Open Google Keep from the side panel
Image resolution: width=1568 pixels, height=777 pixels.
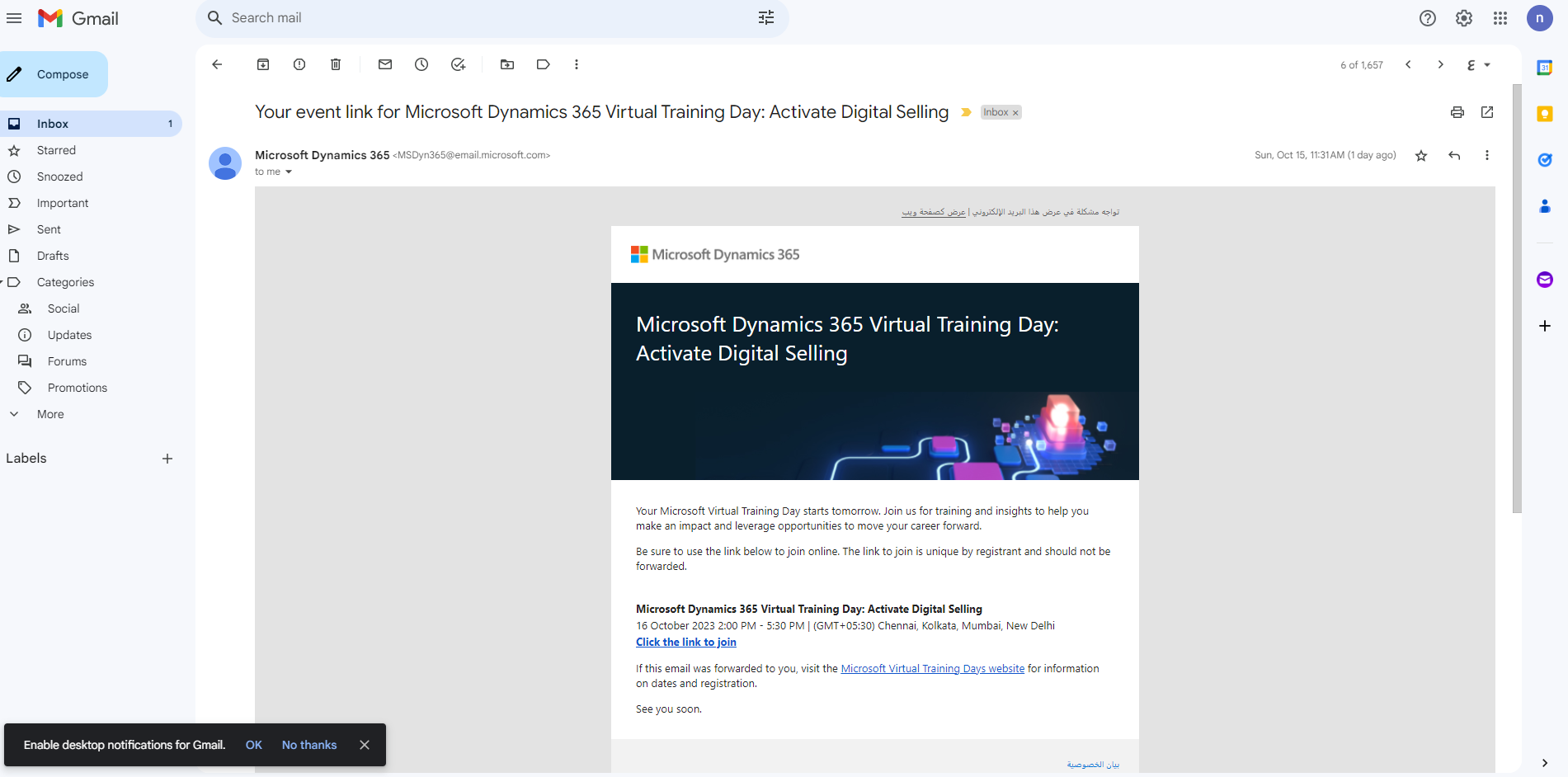(x=1544, y=115)
